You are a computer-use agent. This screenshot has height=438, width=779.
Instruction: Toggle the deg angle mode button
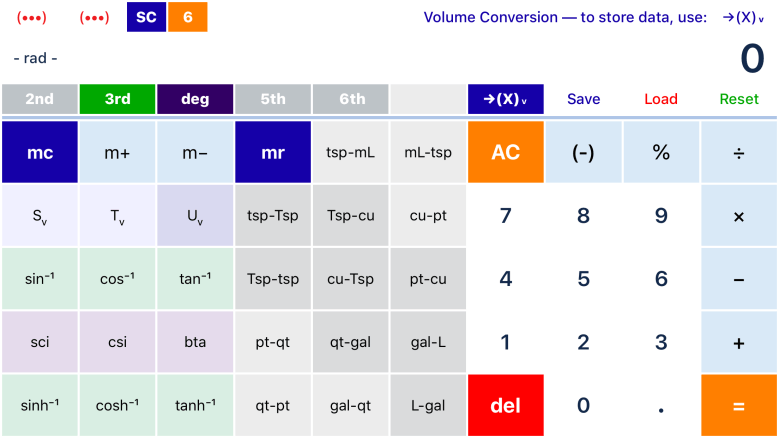click(195, 99)
